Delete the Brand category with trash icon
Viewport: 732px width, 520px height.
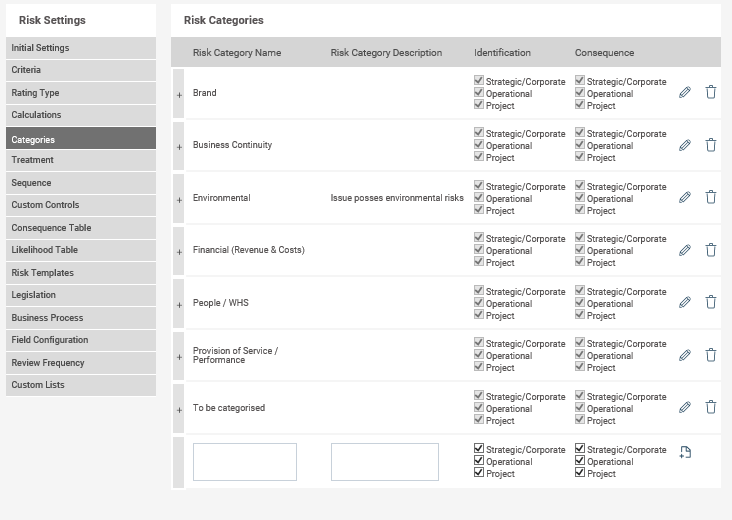pos(711,92)
